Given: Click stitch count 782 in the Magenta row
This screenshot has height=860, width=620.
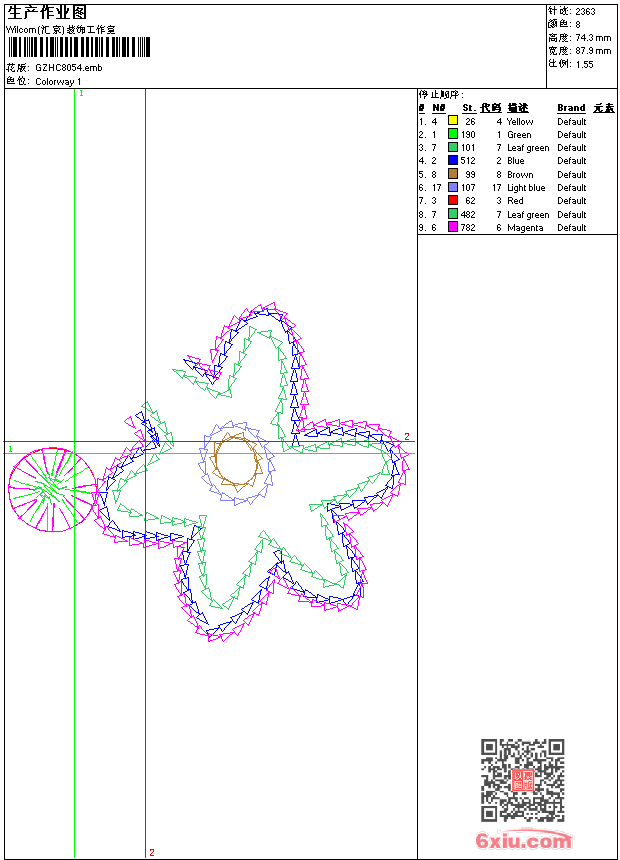Looking at the screenshot, I should coord(468,228).
